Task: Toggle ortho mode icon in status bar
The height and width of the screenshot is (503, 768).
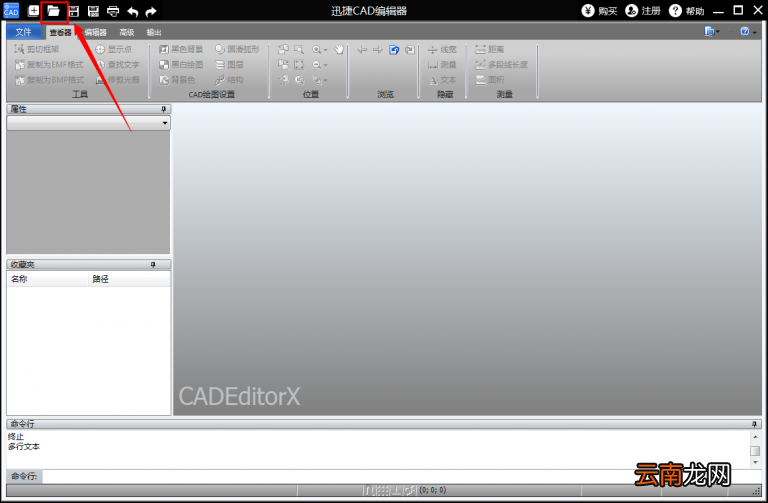Action: (x=397, y=490)
